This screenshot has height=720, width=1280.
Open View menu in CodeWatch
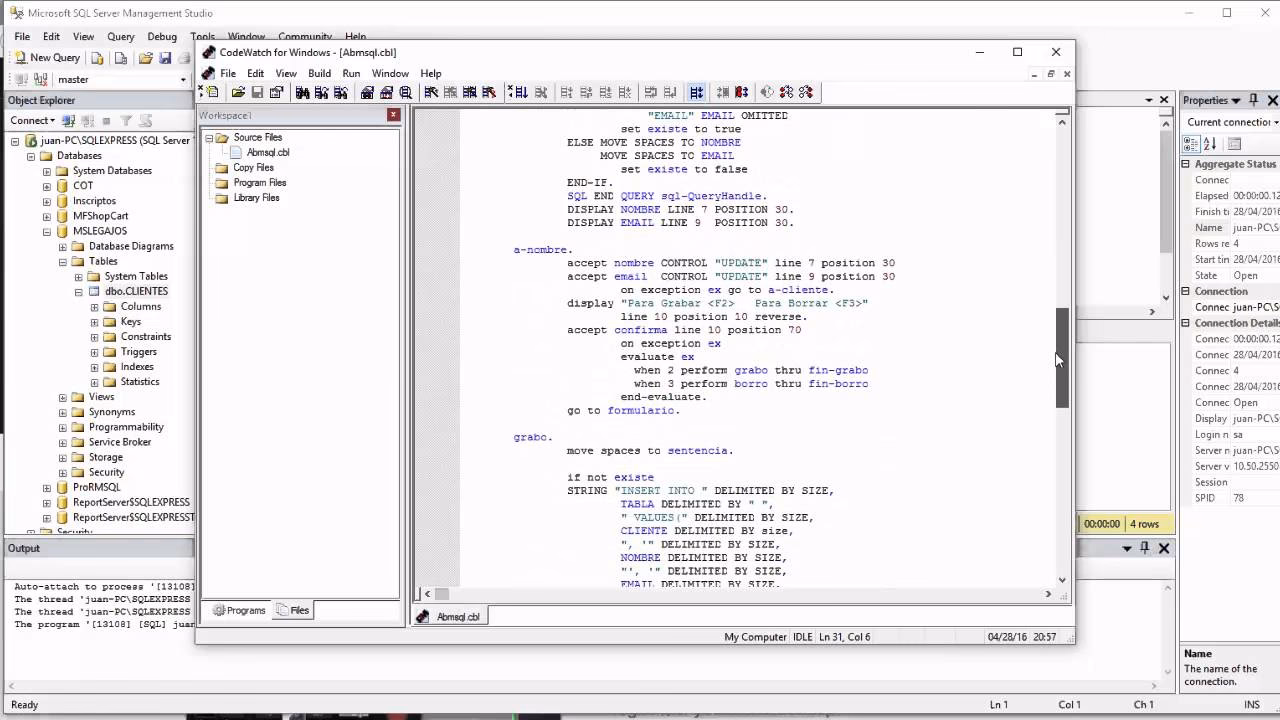coord(286,73)
